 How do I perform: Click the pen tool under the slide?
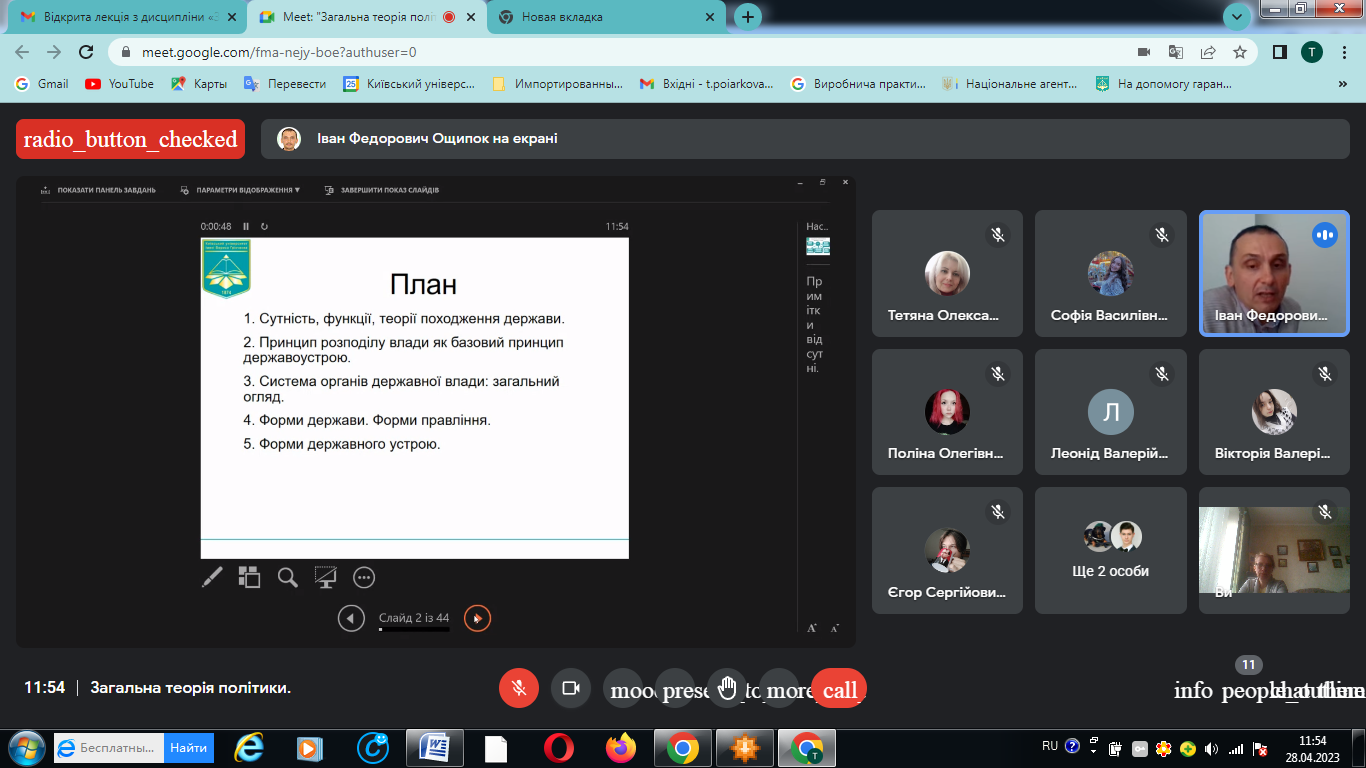point(212,577)
